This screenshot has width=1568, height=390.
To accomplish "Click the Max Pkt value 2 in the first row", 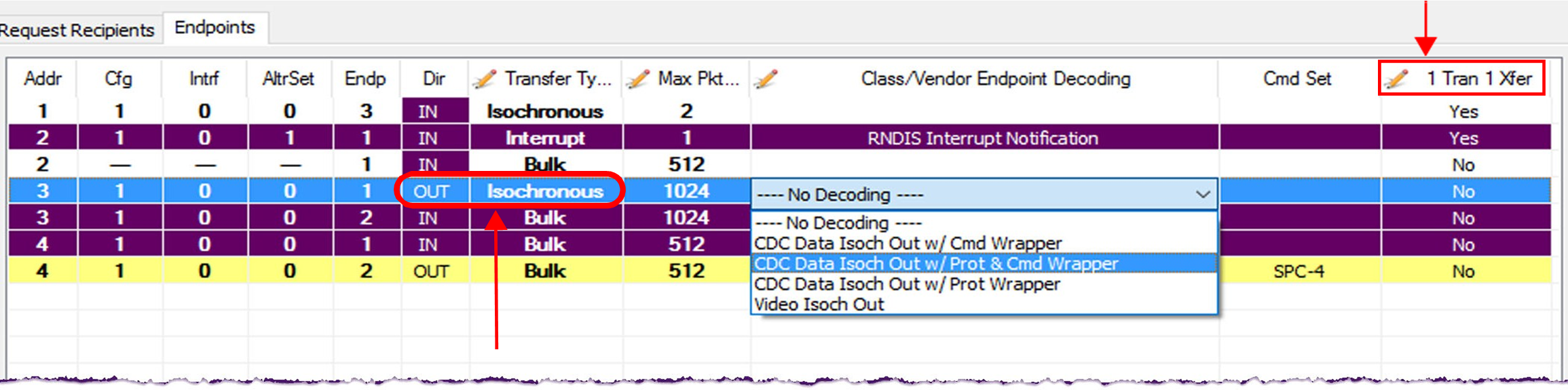I will point(686,111).
